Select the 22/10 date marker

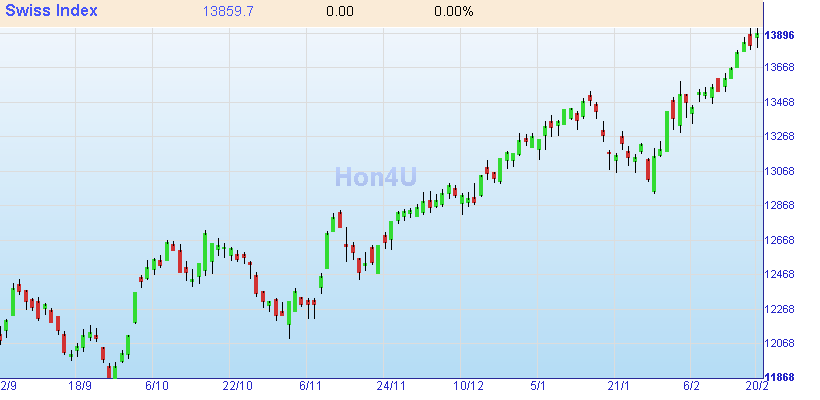pos(238,386)
